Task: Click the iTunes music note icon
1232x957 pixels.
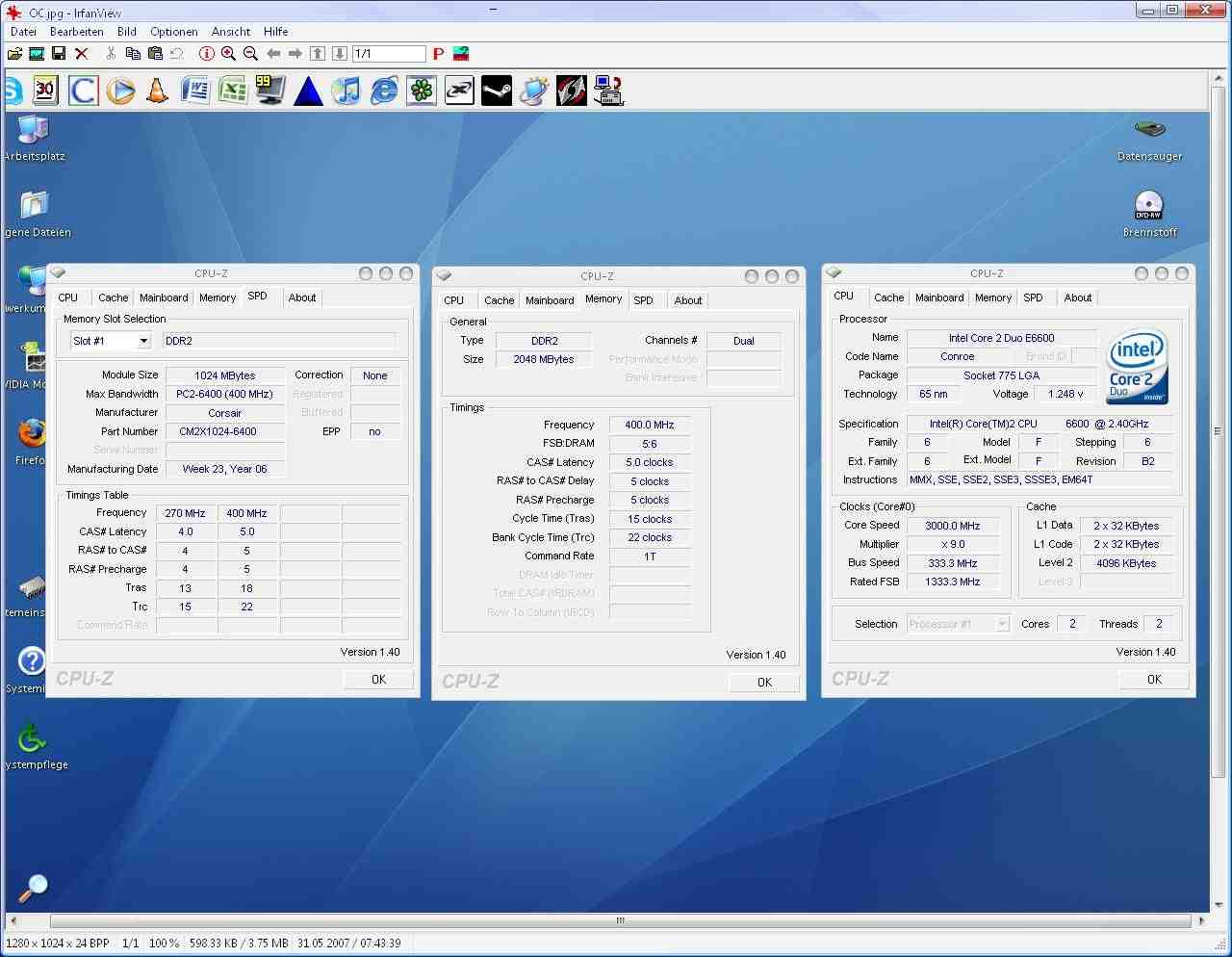Action: click(346, 91)
